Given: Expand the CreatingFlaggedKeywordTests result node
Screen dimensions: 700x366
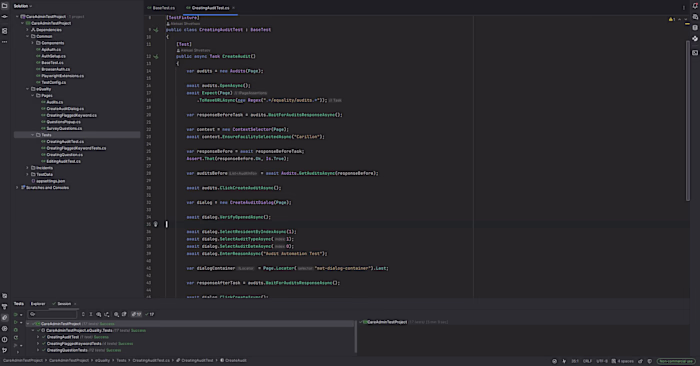Looking at the screenshot, I should click(x=38, y=344).
